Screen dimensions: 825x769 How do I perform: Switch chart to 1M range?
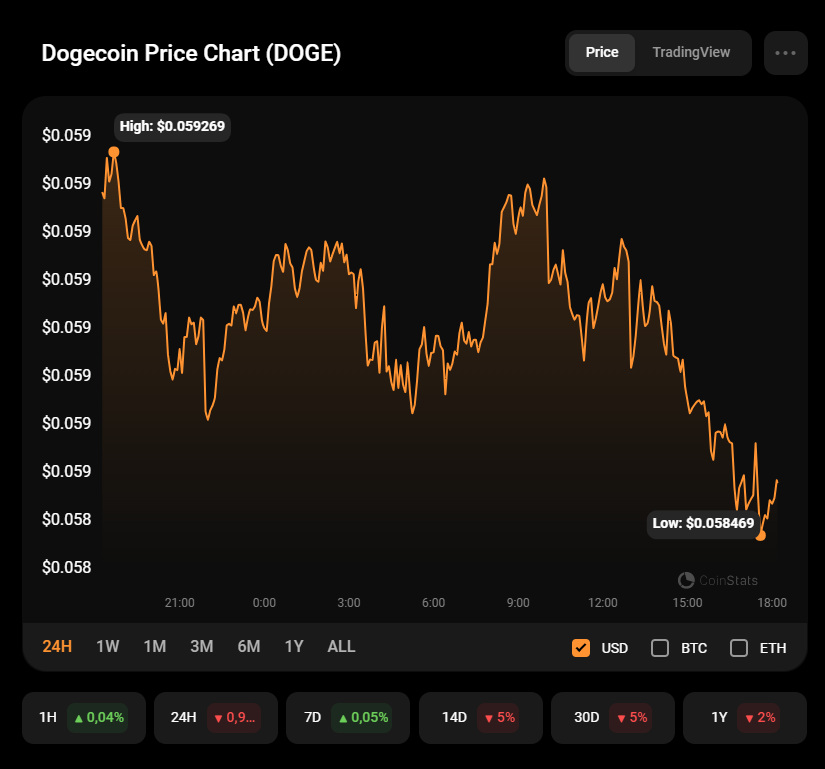tap(154, 647)
